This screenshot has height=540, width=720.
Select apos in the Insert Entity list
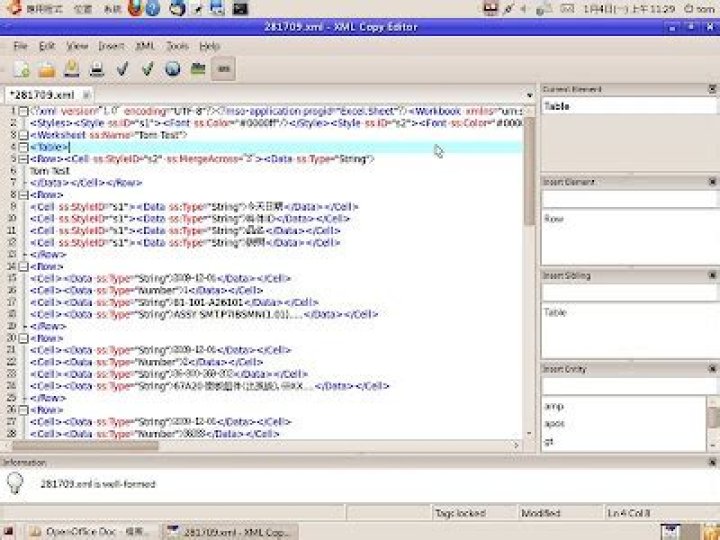tap(554, 423)
